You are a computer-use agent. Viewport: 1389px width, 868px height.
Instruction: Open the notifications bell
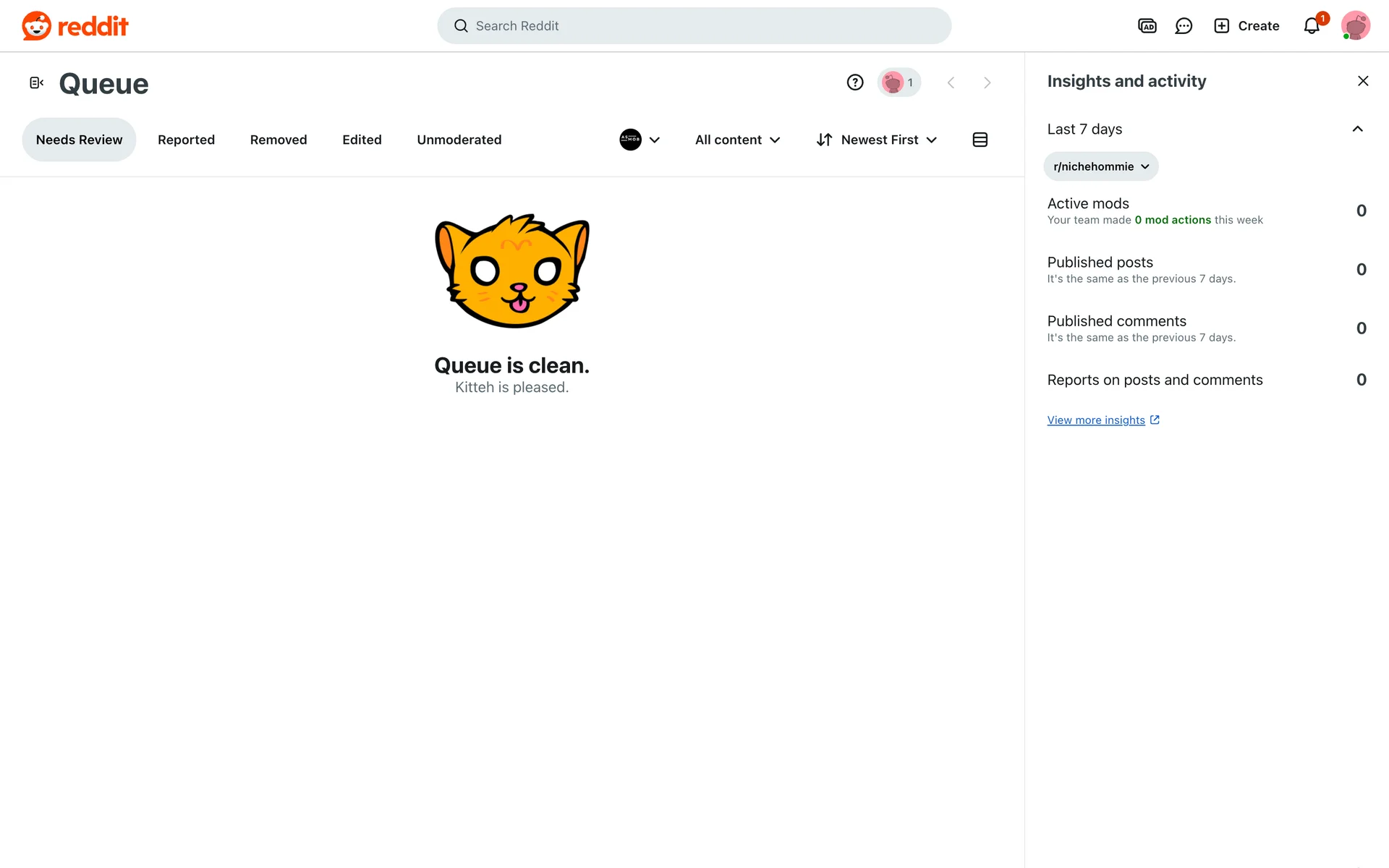tap(1312, 26)
